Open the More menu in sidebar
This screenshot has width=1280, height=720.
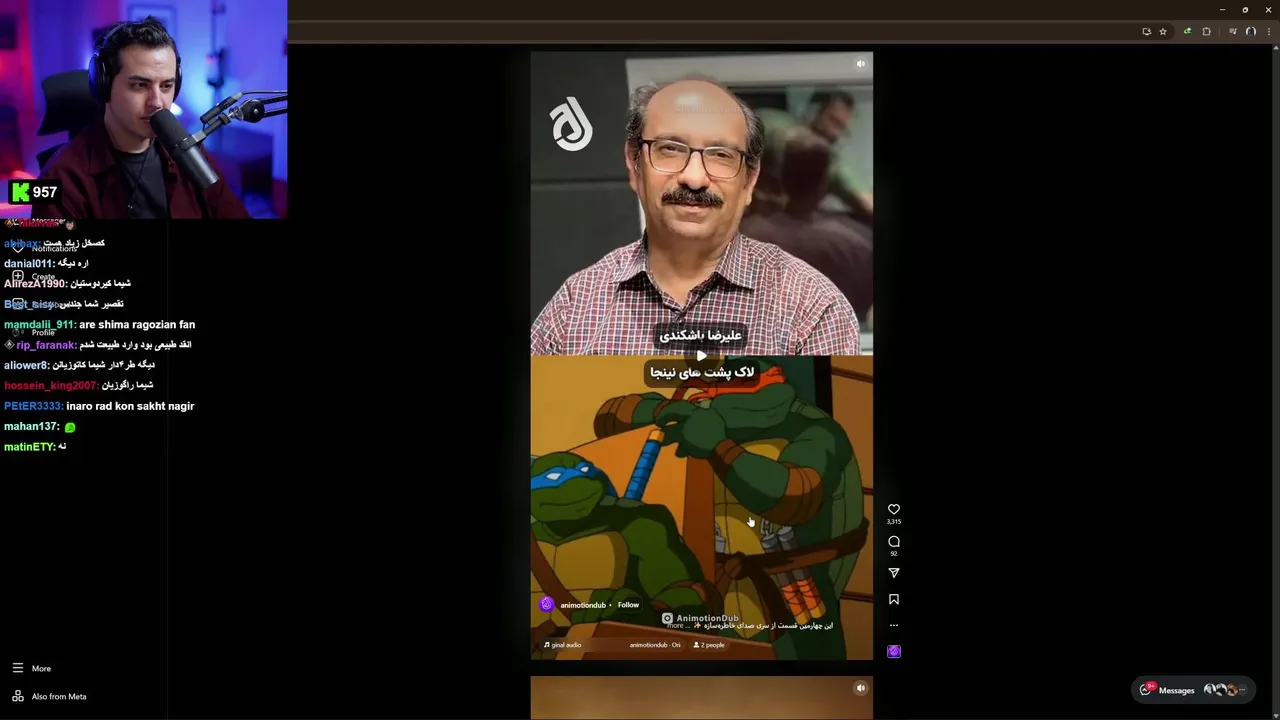point(32,668)
